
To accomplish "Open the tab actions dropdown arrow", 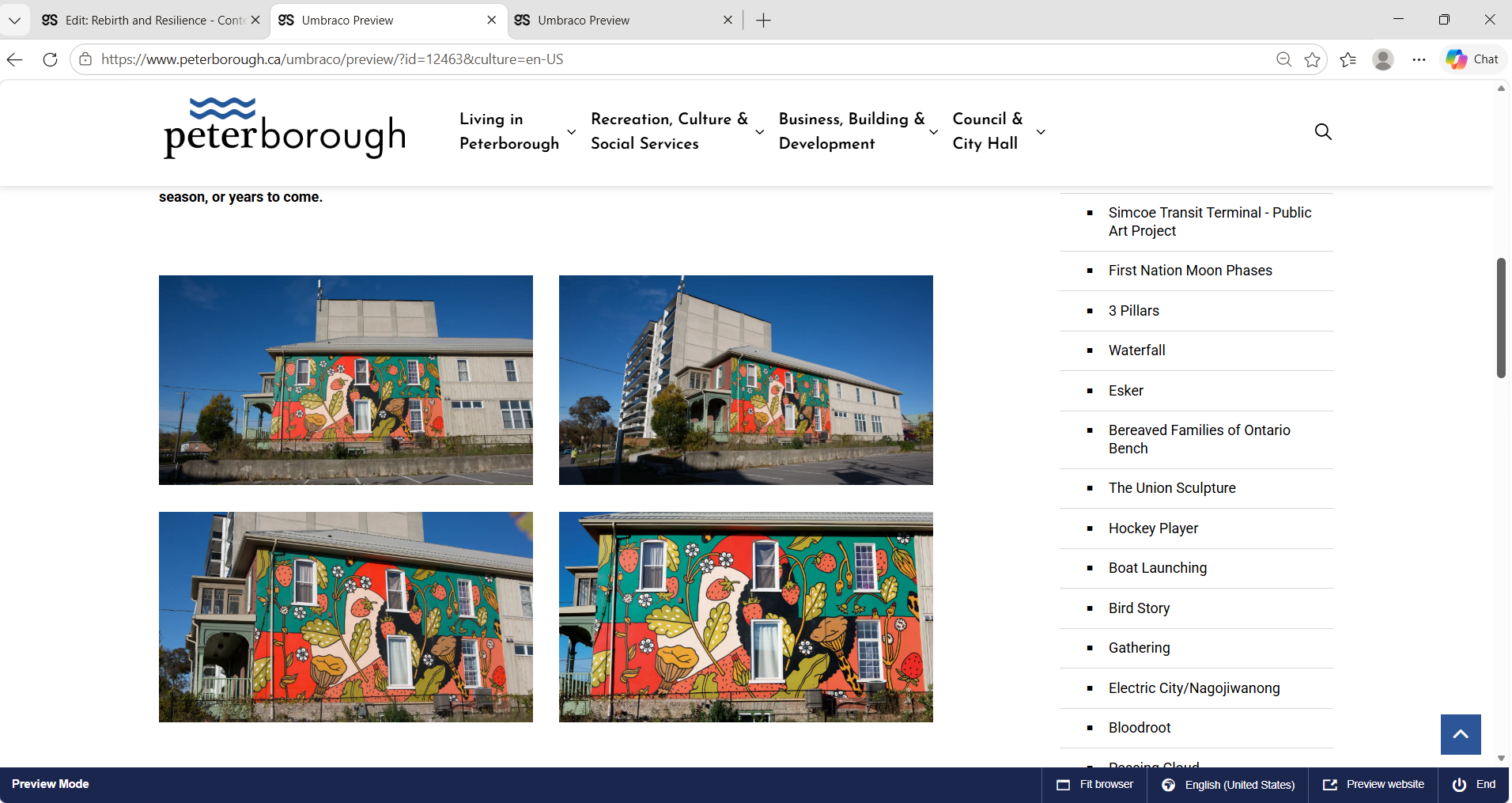I will [x=14, y=21].
